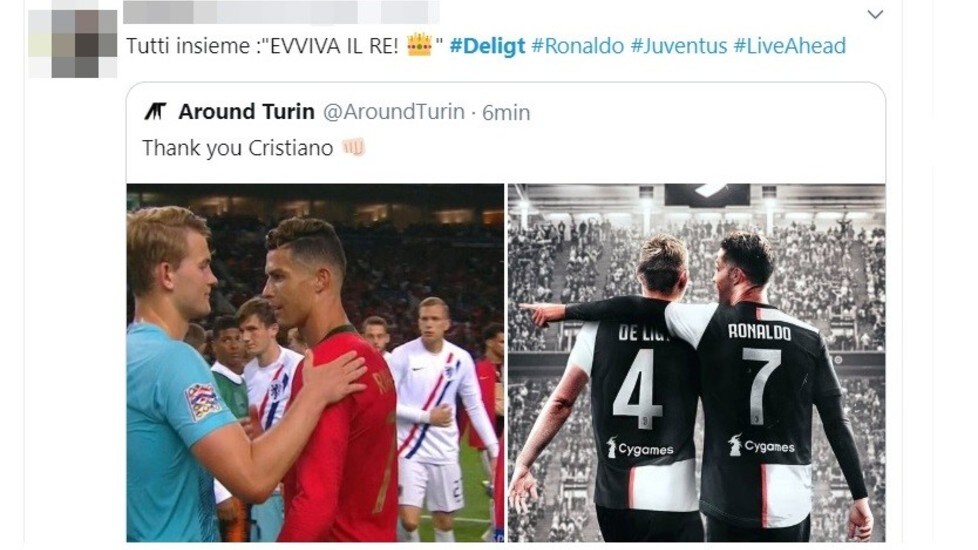The width and height of the screenshot is (978, 550).
Task: Click the Cygames logo on De Ligt's shirt
Action: pos(639,448)
